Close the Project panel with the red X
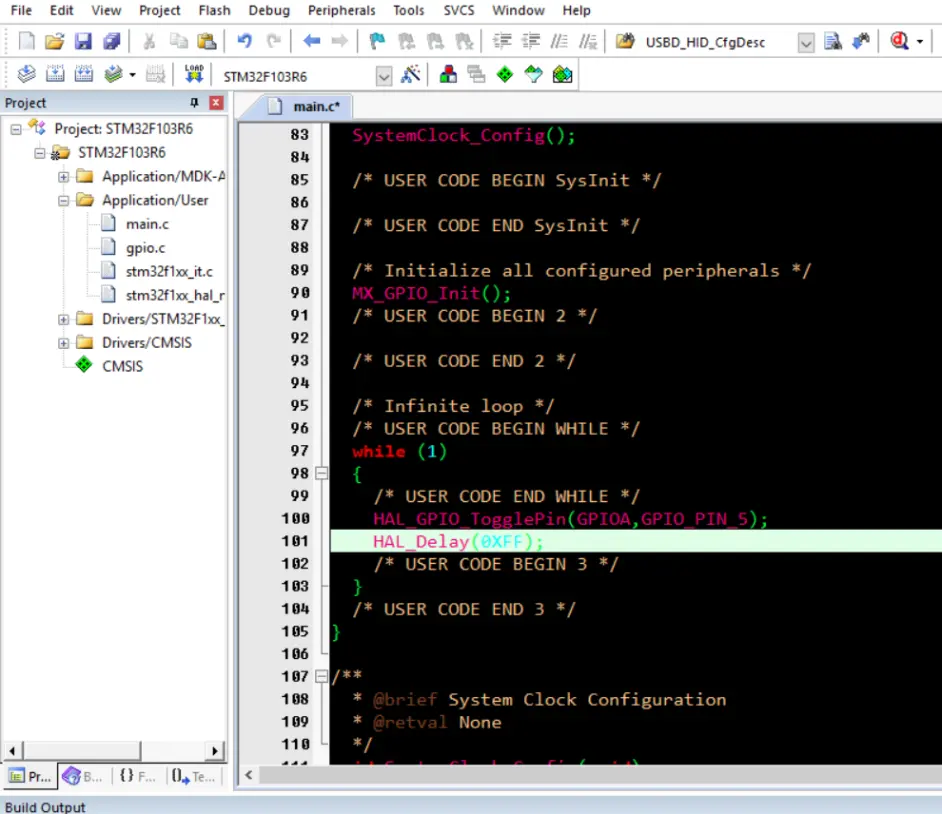 pyautogui.click(x=216, y=103)
